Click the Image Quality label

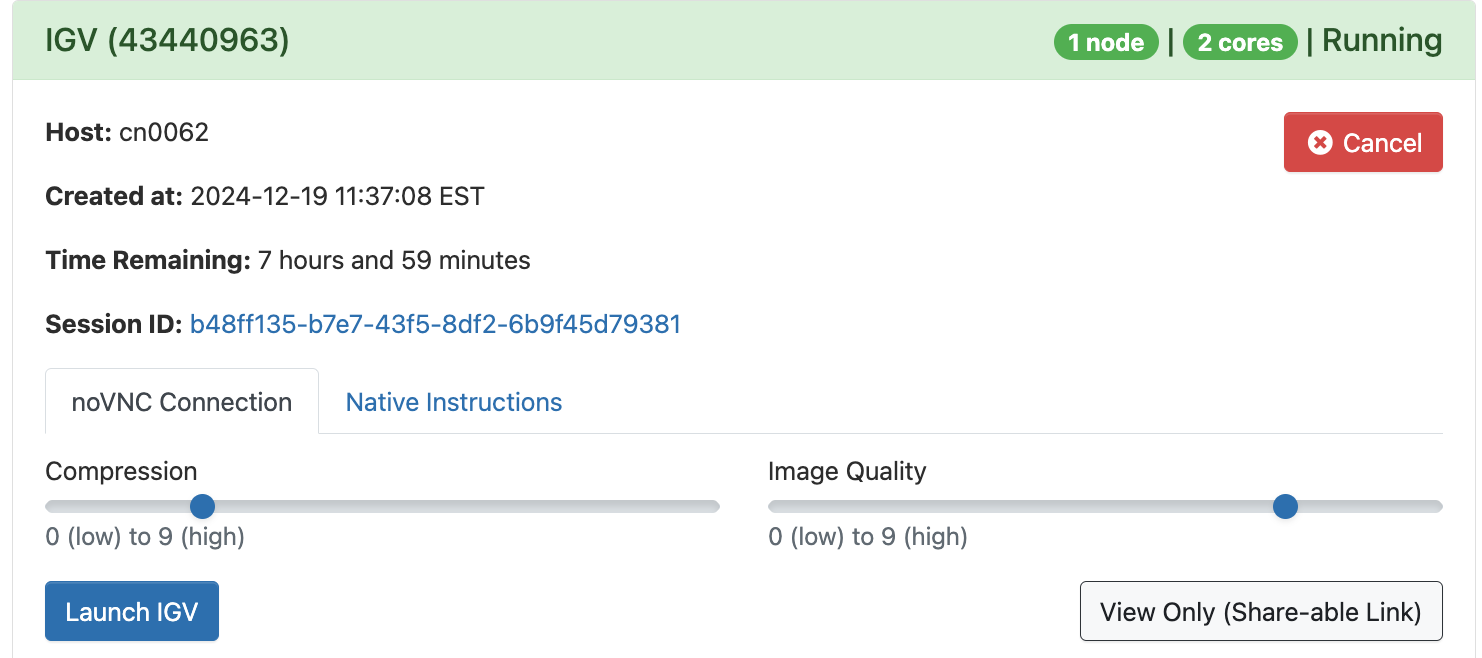pos(847,471)
